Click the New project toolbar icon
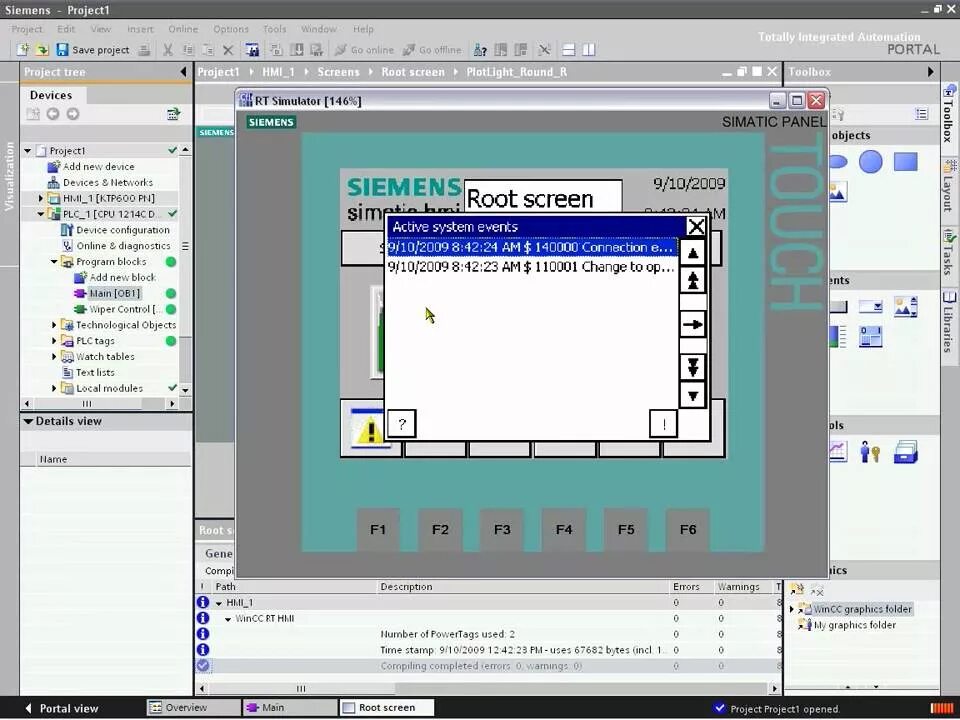 coord(23,50)
